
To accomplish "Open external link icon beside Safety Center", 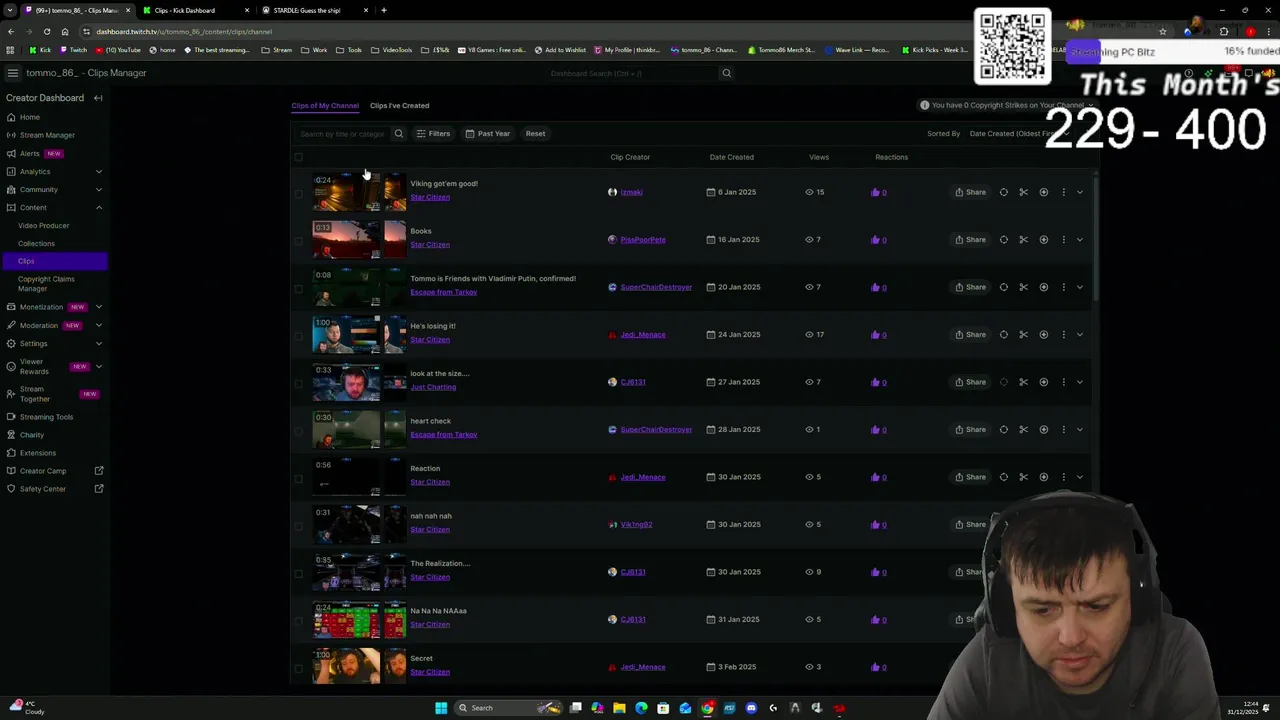I will 98,489.
